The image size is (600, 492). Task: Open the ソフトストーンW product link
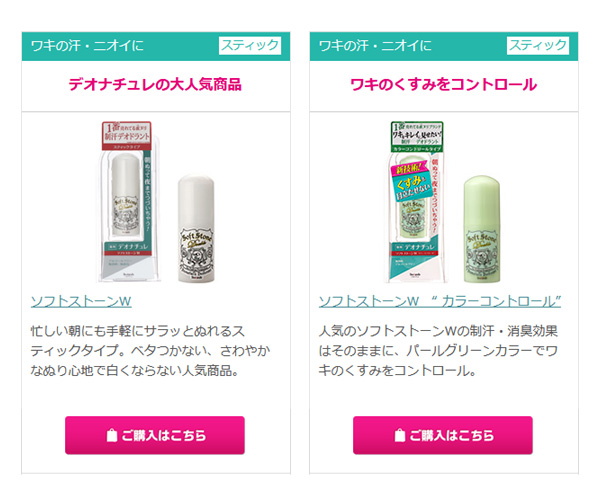[x=81, y=301]
